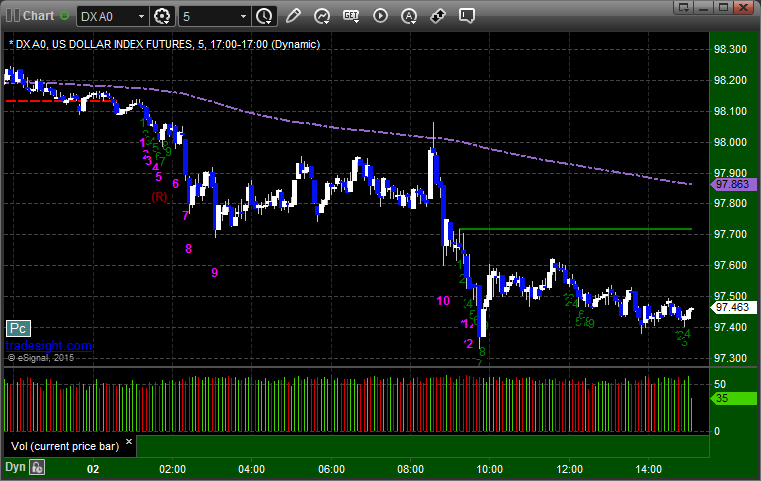Open the time template clock menu
Image resolution: width=761 pixels, height=481 pixels.
tap(264, 16)
